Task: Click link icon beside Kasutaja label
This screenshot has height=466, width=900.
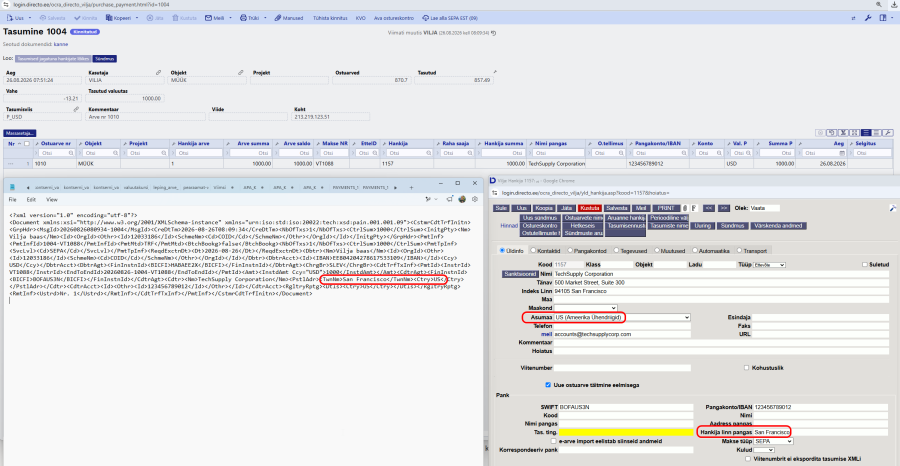Action: pos(158,73)
